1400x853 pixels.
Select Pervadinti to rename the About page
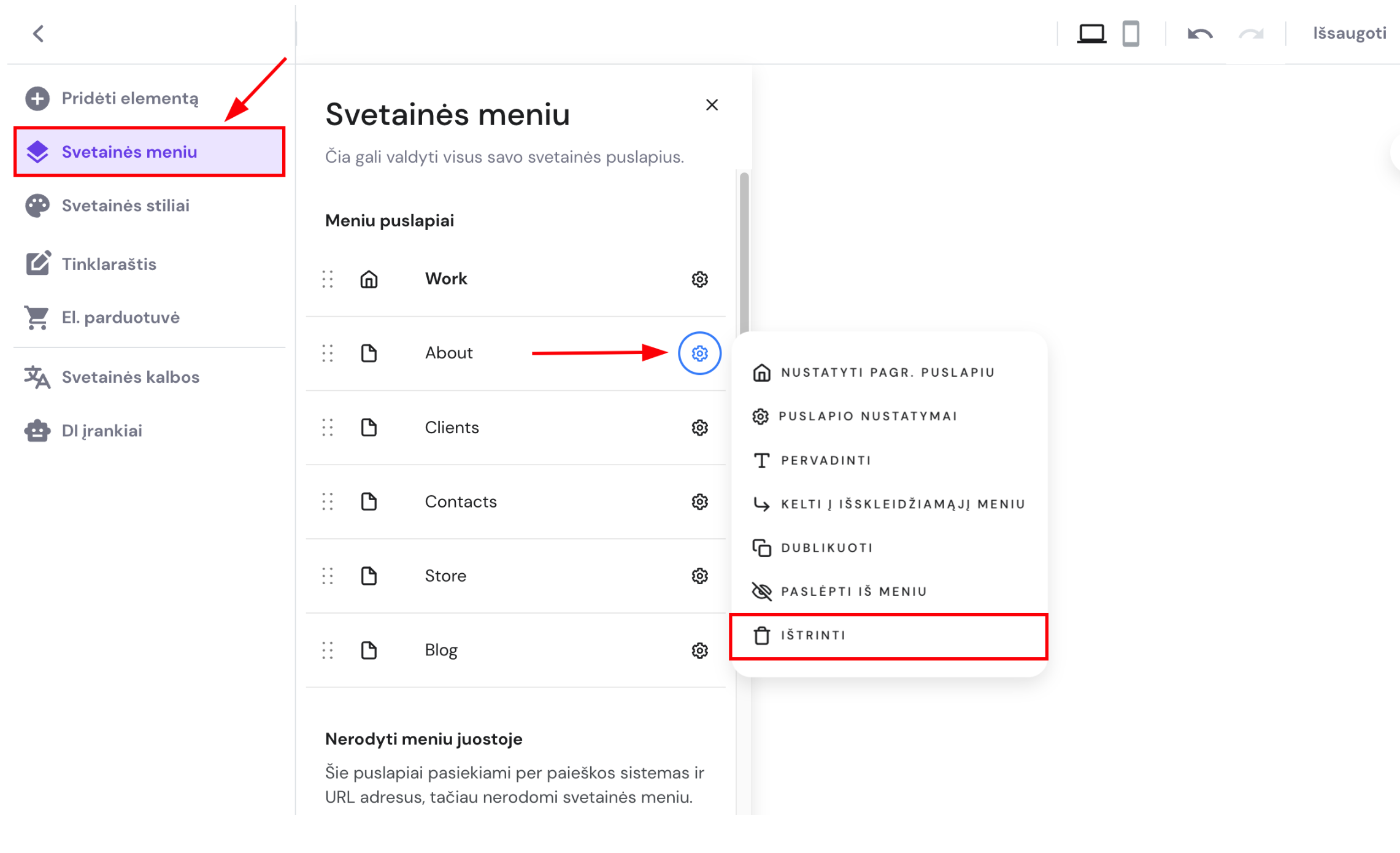(825, 460)
